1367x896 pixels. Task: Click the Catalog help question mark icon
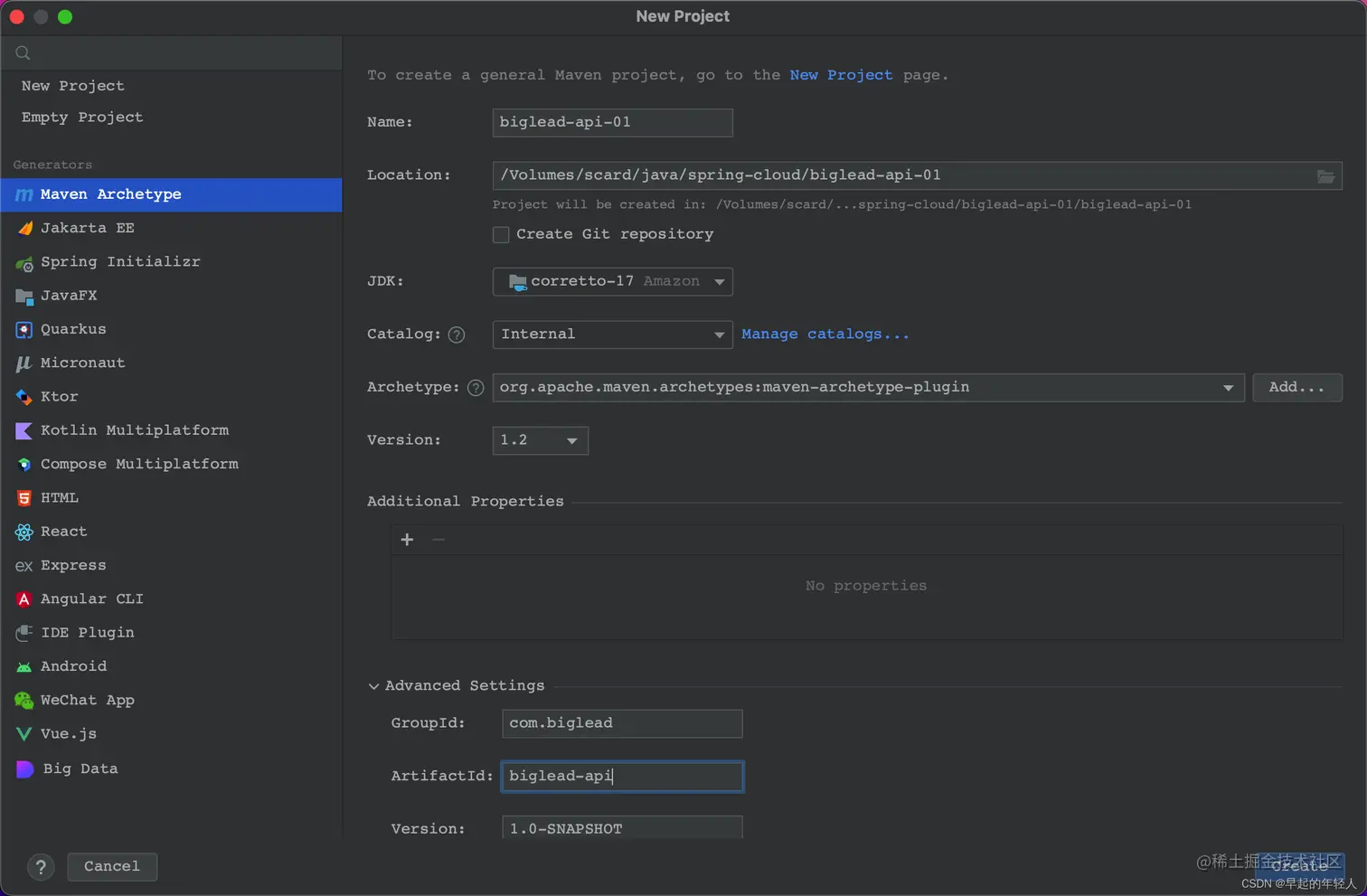(457, 335)
